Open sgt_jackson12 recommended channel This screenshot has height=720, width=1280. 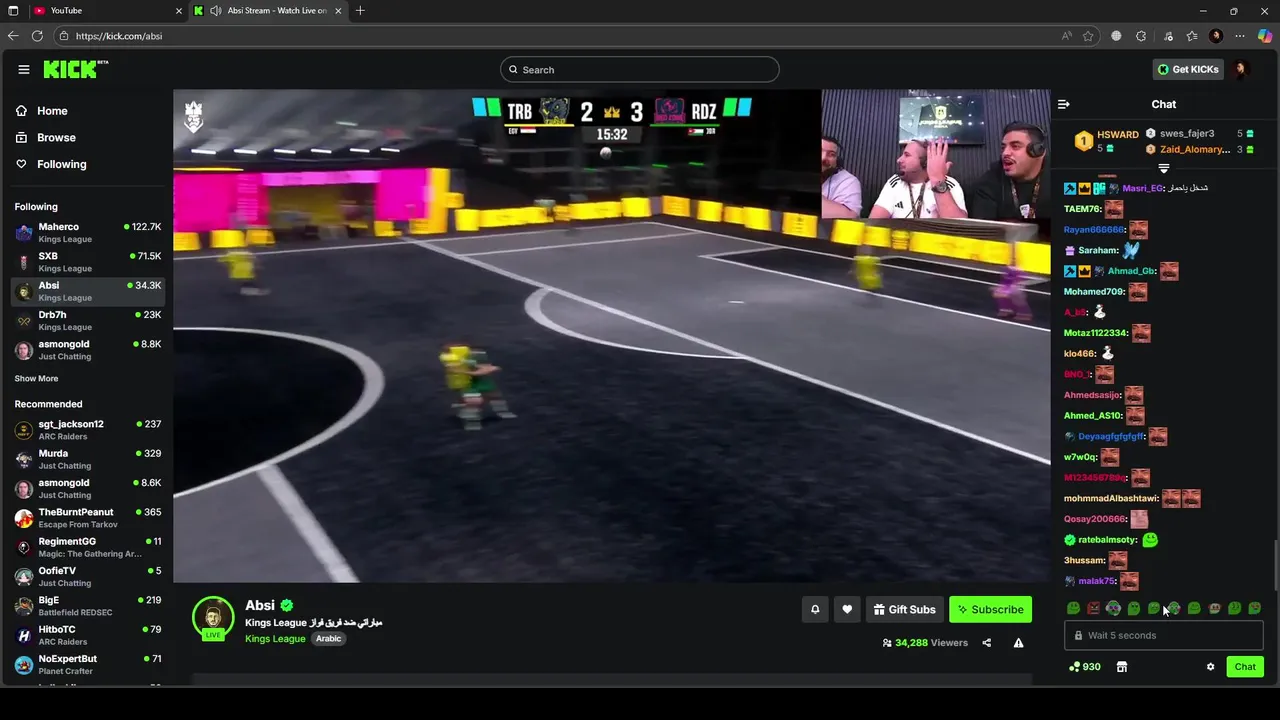coord(88,430)
